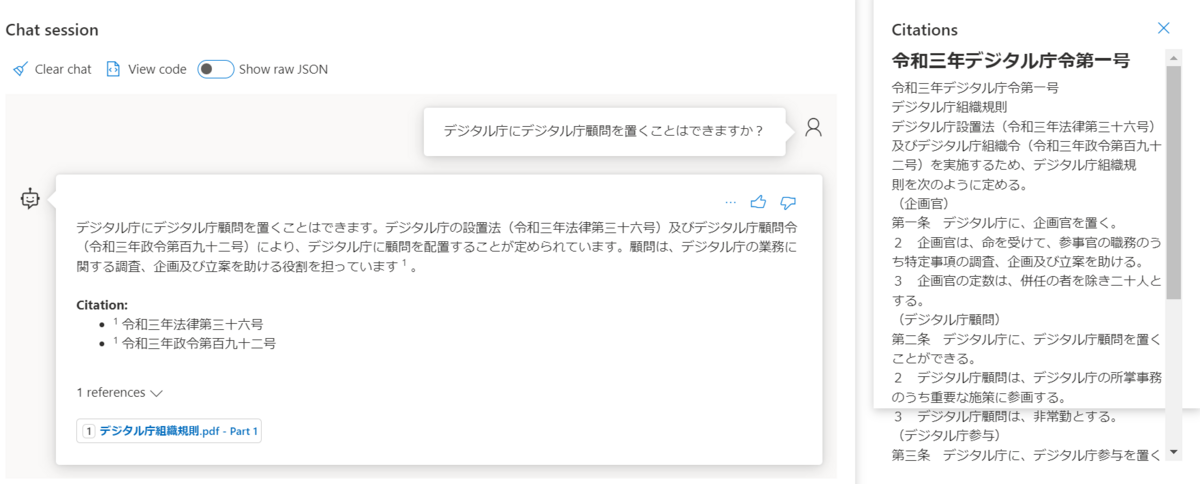Click the Clear chat broom icon
Viewport: 1200px width, 484px height.
point(20,69)
